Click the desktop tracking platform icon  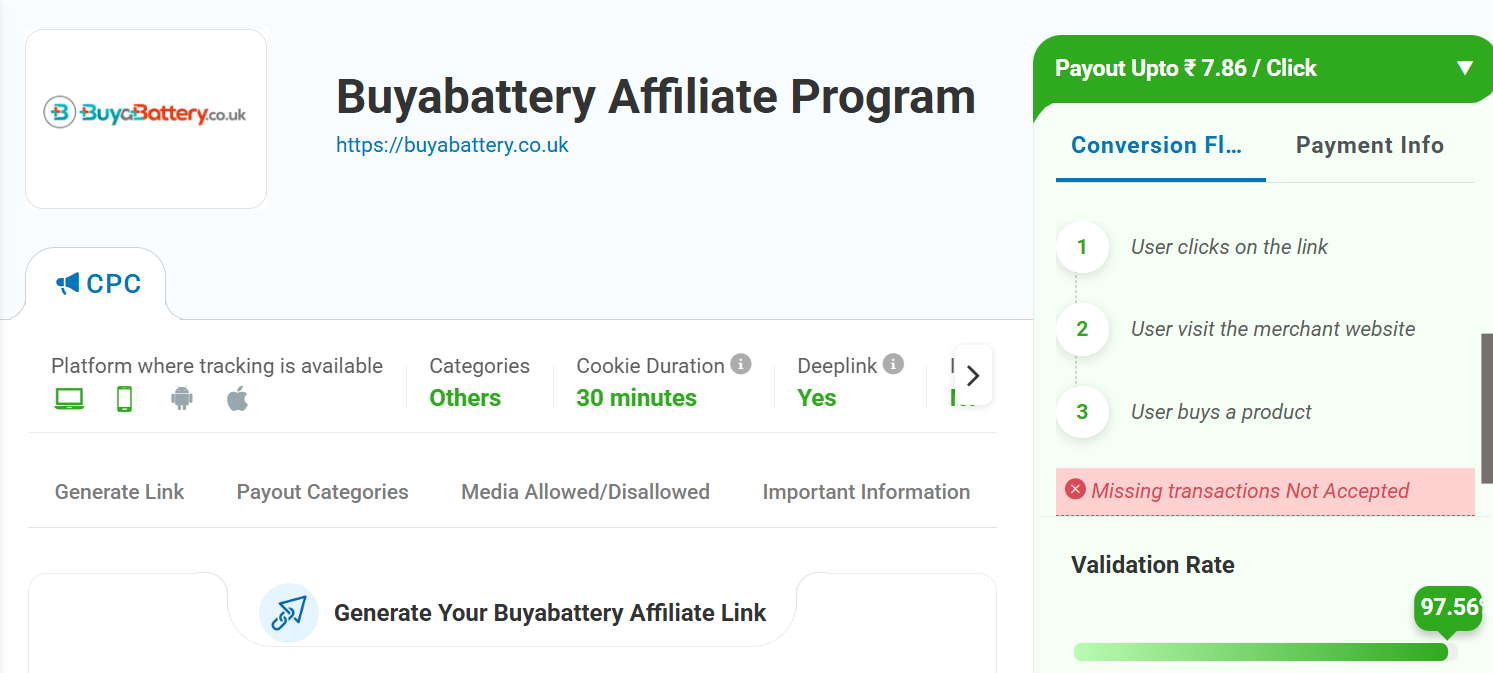click(69, 399)
